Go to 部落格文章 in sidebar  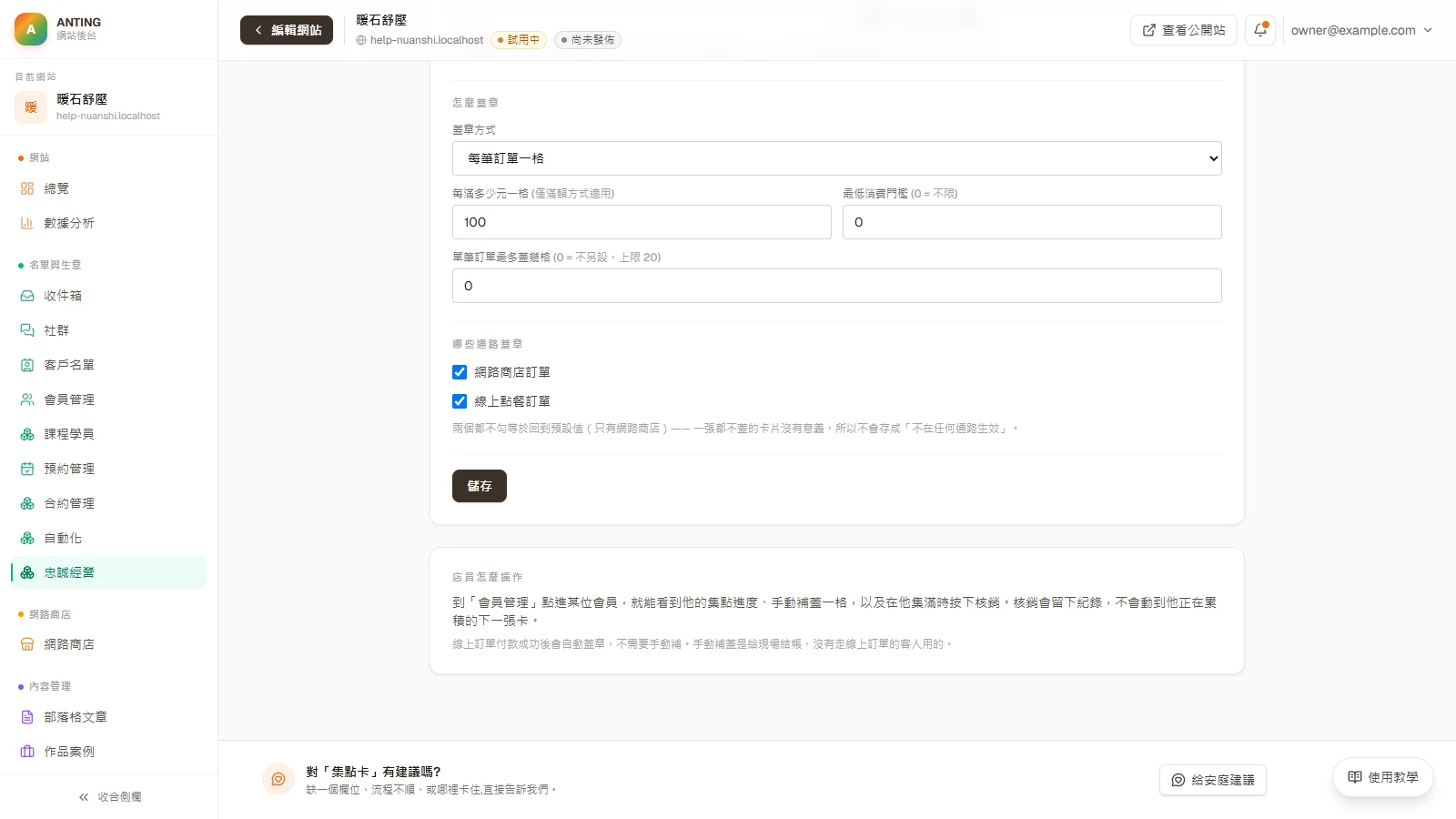tap(109, 717)
